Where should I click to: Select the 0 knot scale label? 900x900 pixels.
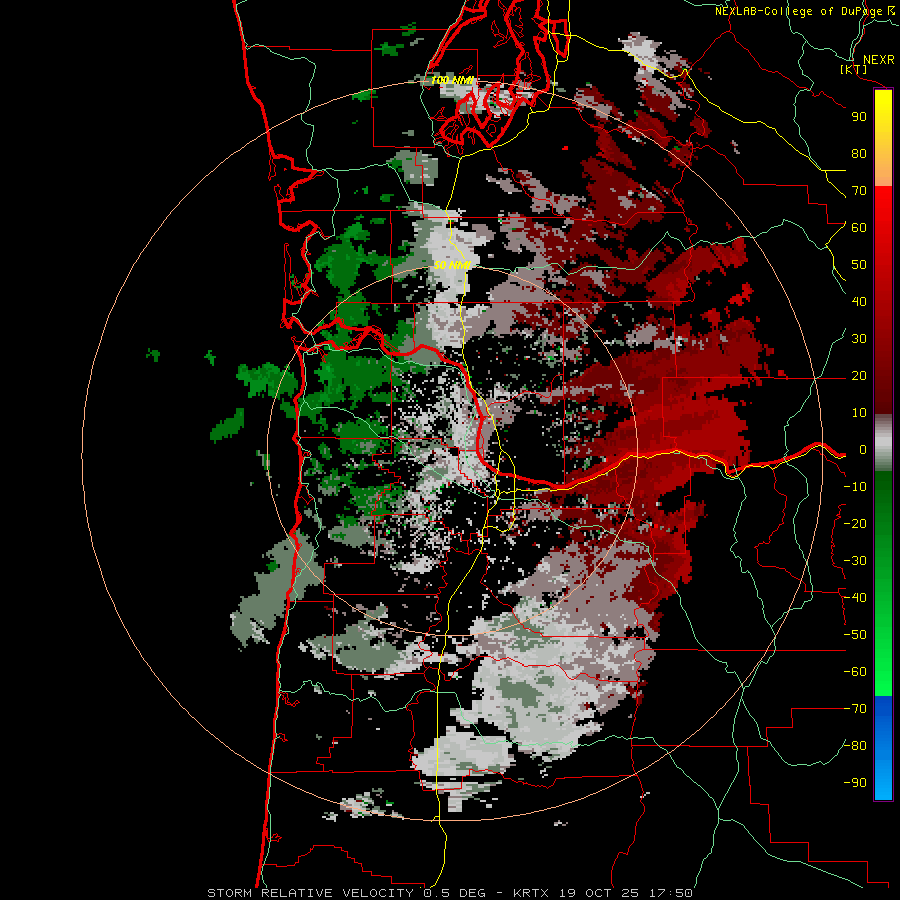pos(863,450)
